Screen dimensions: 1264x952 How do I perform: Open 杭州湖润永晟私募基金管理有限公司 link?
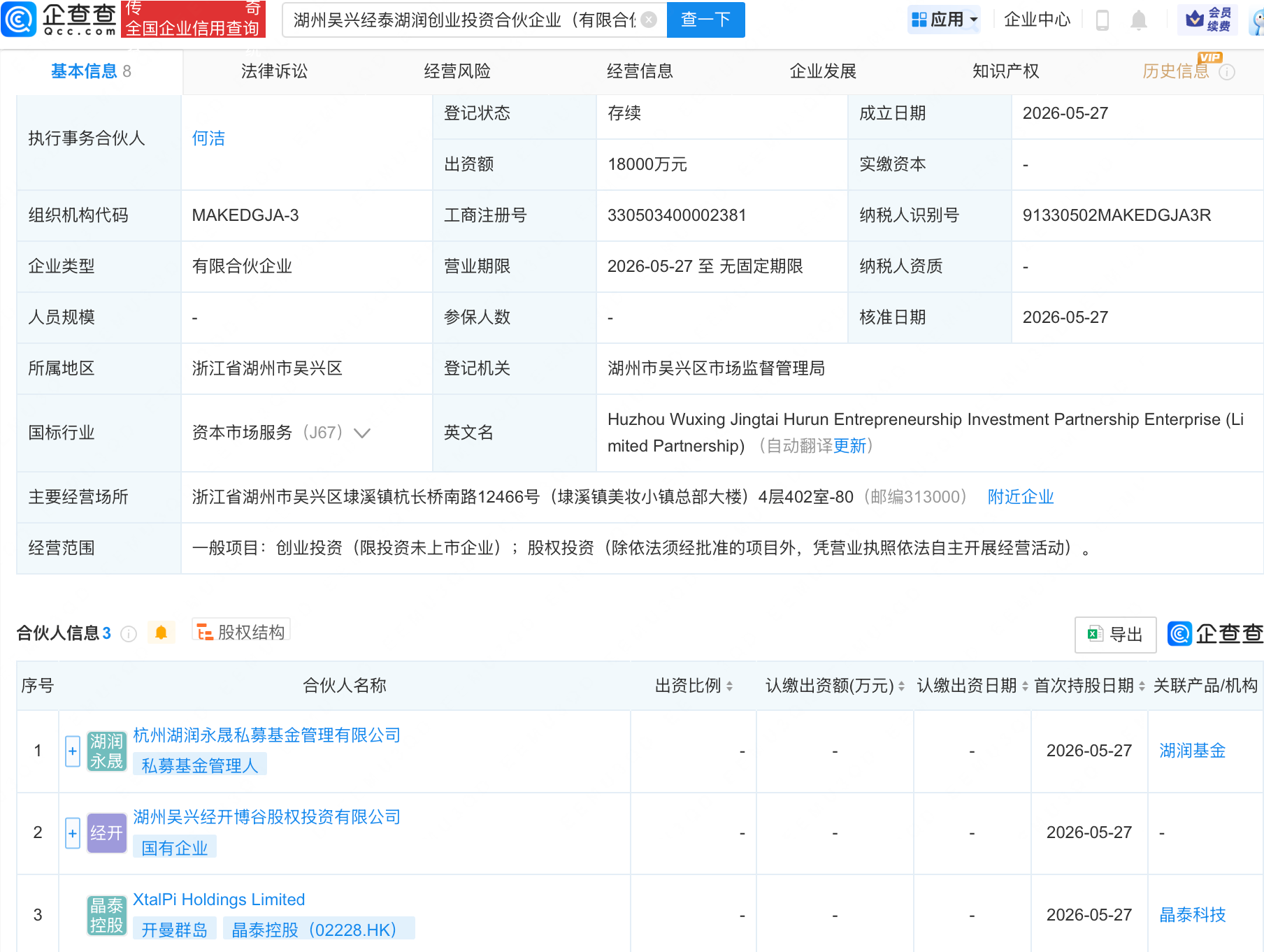[x=266, y=735]
